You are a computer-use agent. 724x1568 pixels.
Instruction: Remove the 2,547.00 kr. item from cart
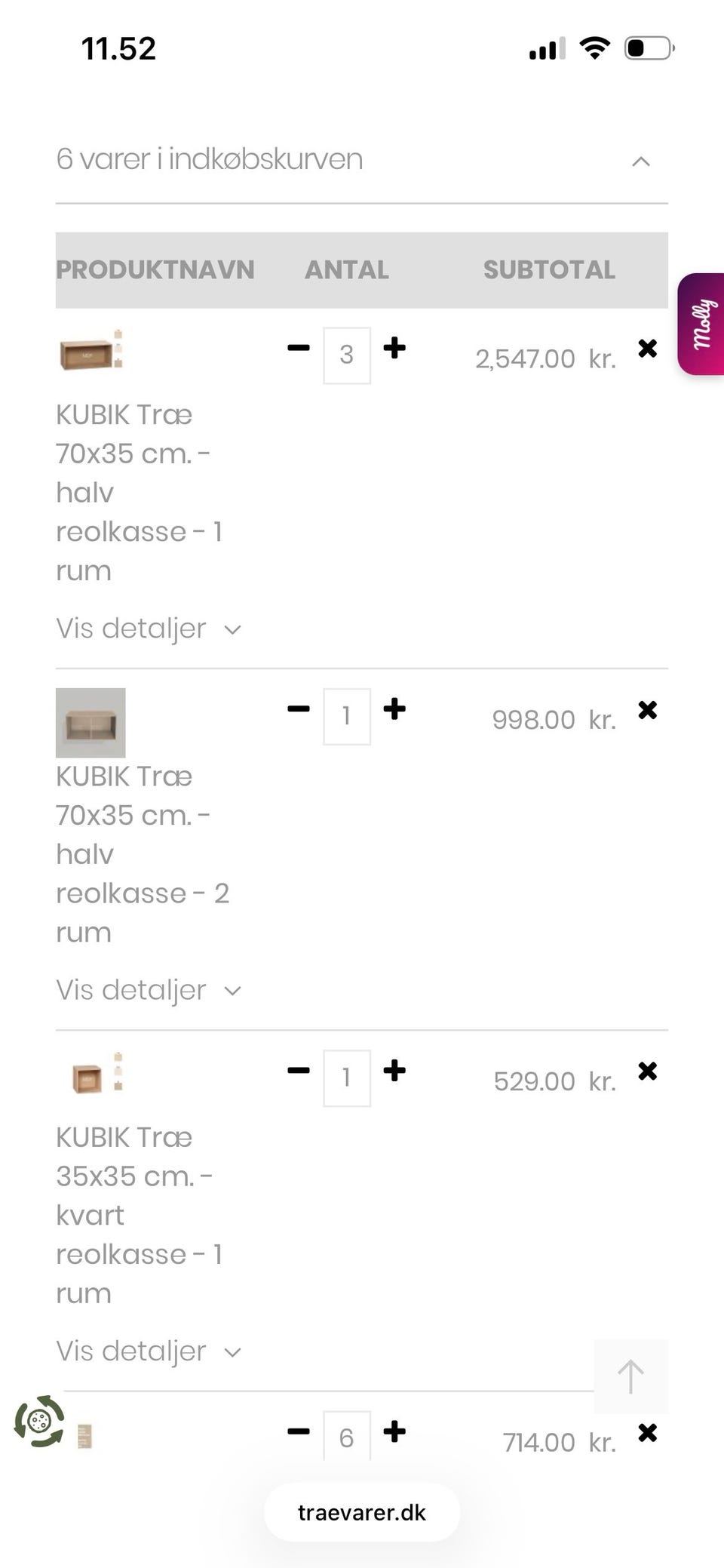(647, 348)
